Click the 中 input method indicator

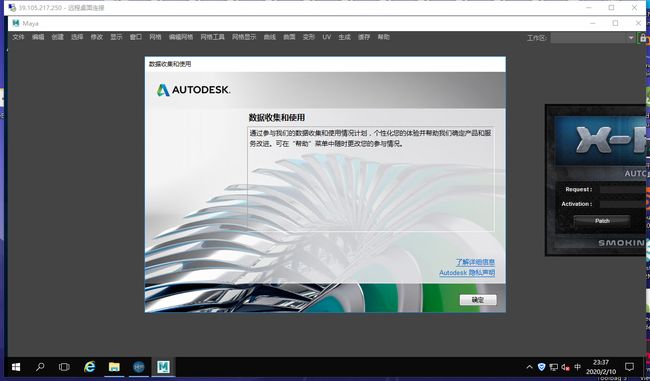[x=577, y=367]
